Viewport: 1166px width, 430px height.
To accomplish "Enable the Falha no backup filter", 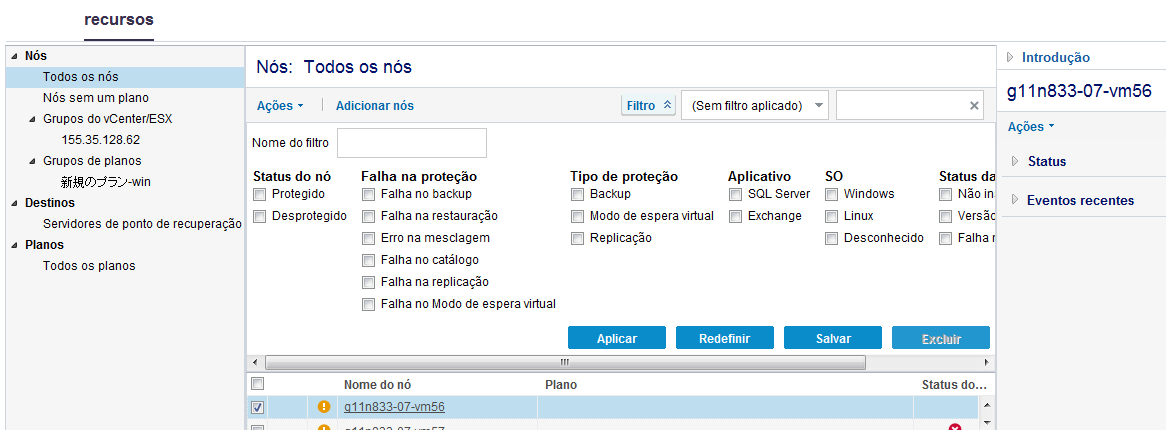I will point(367,194).
